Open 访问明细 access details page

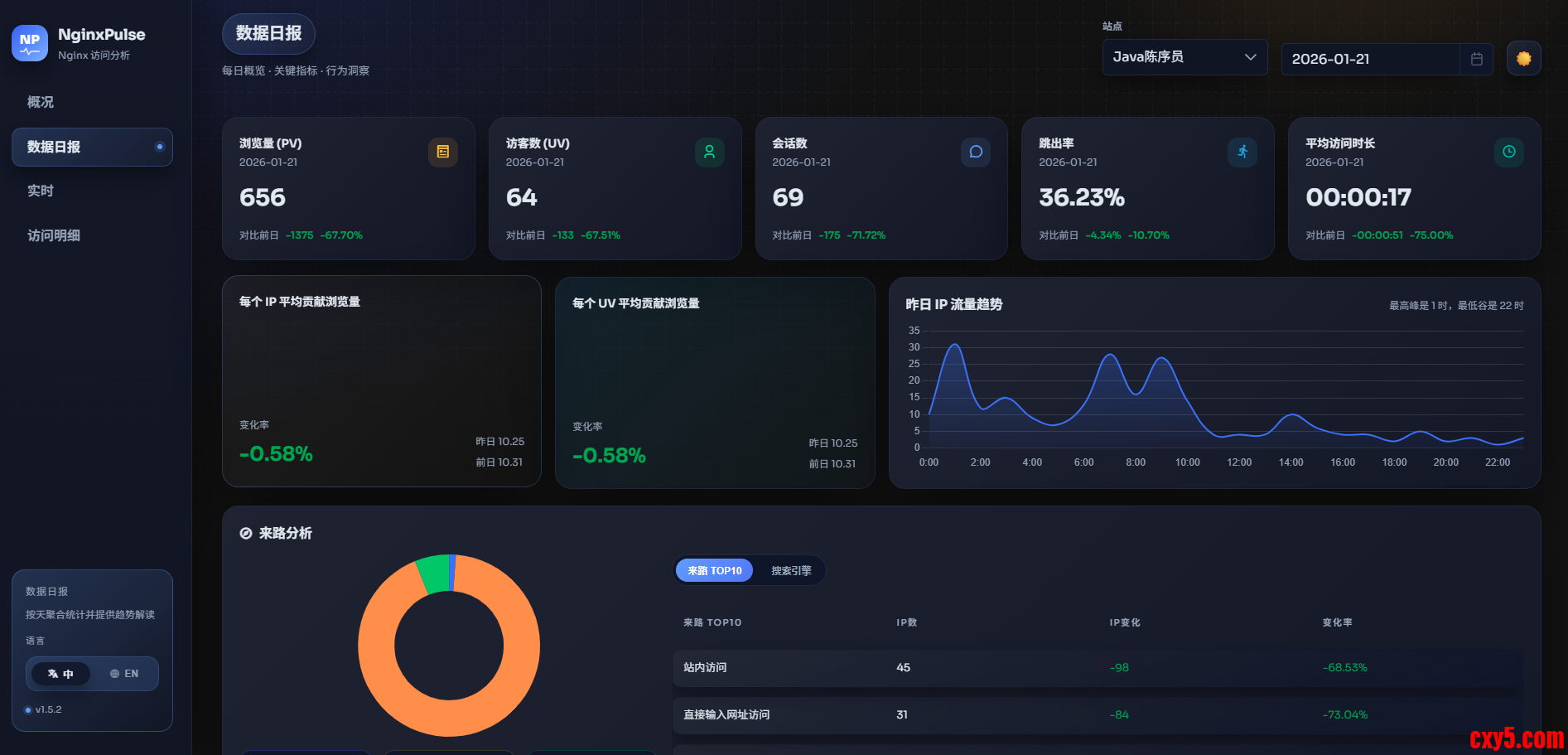[54, 235]
